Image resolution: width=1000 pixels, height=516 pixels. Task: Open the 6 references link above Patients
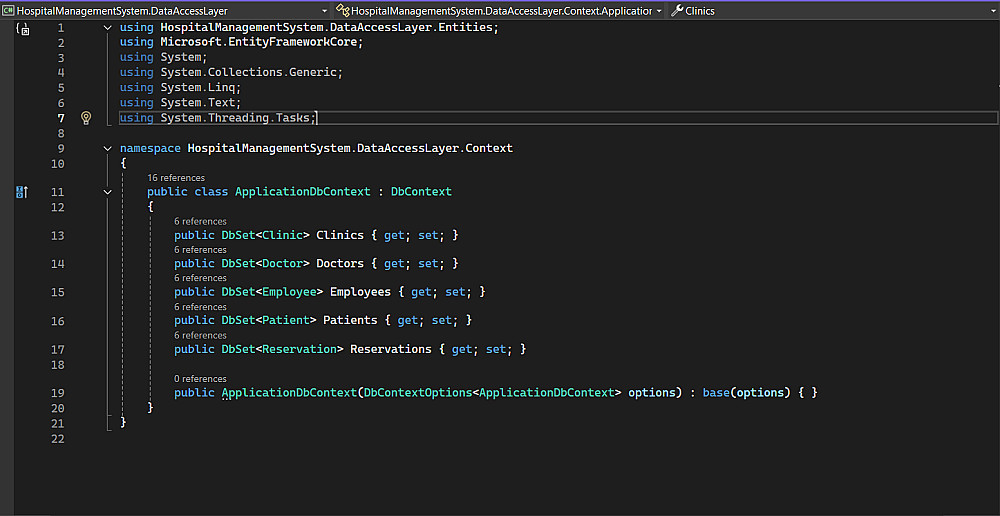200,307
